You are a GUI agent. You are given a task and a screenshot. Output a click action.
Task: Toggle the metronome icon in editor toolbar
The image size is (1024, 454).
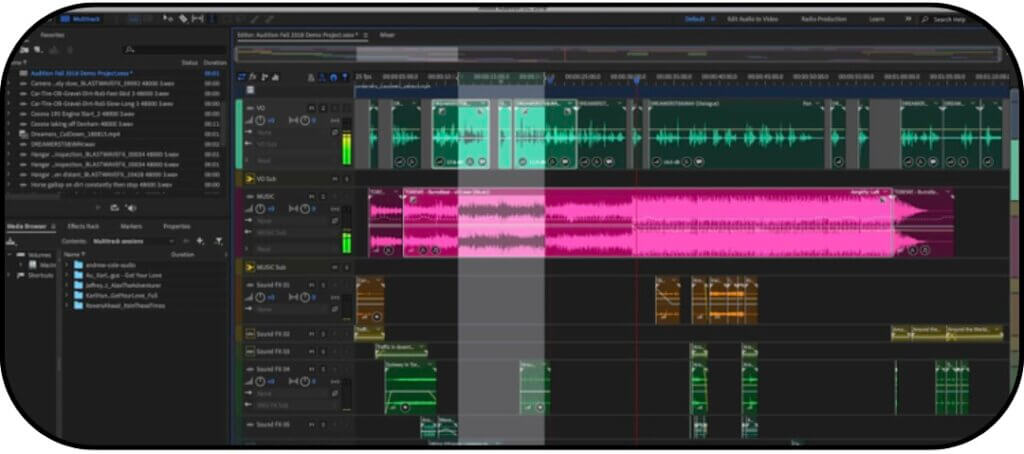point(311,77)
